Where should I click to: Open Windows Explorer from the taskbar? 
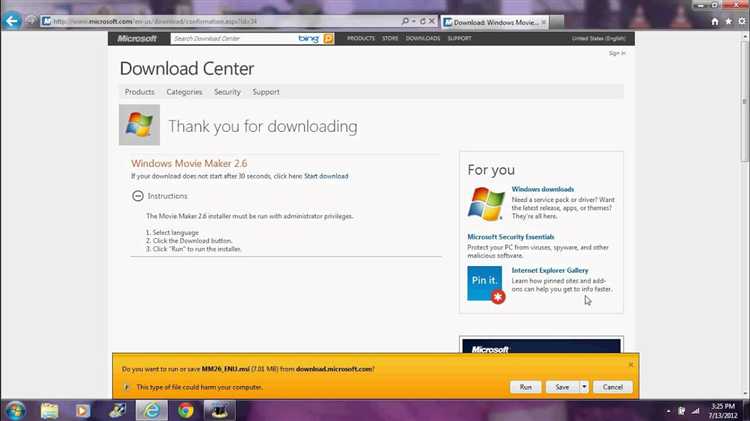tap(49, 410)
